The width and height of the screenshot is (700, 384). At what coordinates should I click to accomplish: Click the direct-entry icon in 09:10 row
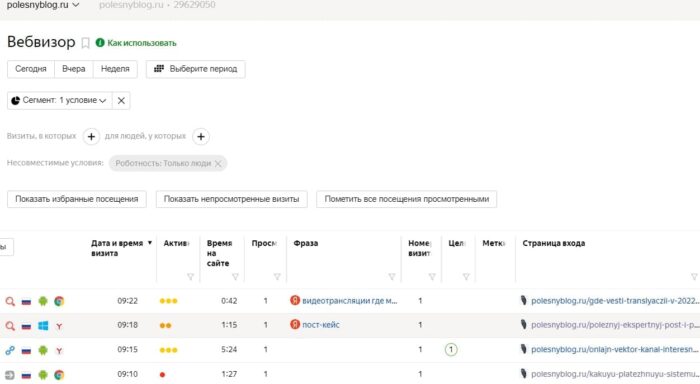[x=10, y=375]
